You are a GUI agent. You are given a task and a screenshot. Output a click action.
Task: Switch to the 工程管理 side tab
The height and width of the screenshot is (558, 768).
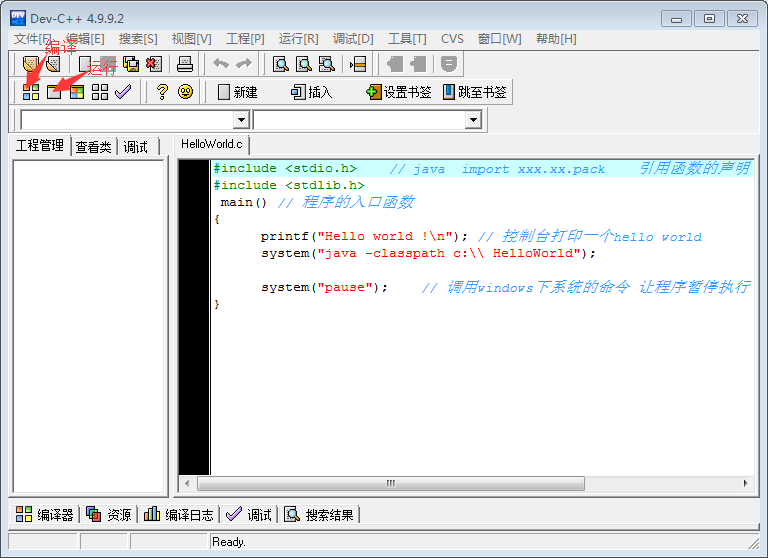coord(40,146)
